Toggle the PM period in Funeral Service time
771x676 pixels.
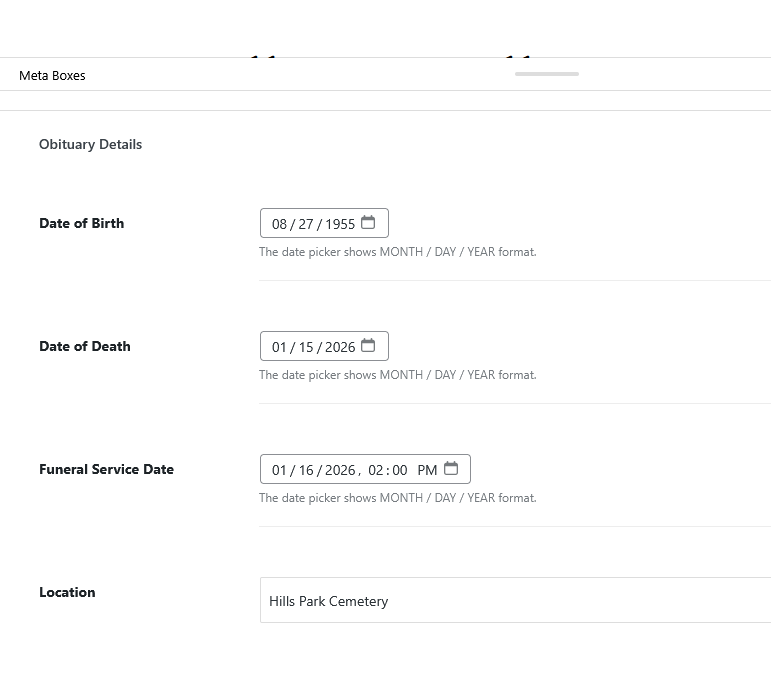[x=427, y=470]
